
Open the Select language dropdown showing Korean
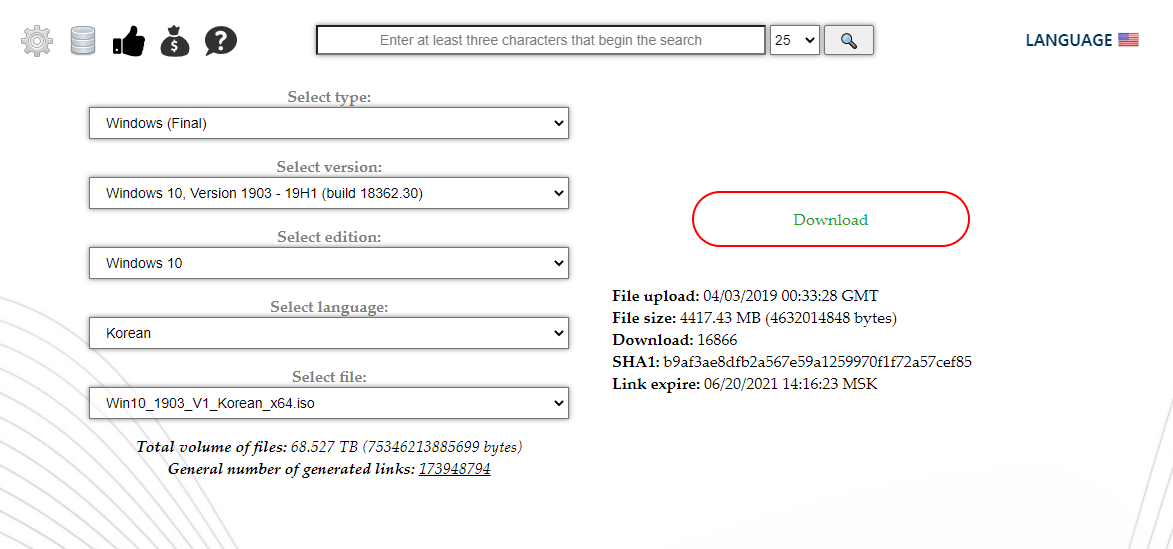[328, 333]
